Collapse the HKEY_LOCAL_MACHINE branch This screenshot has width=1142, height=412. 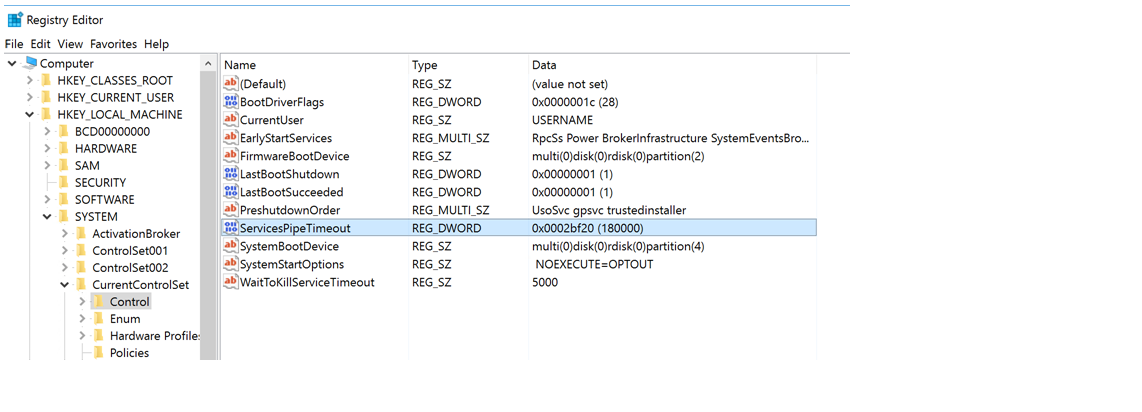[29, 114]
